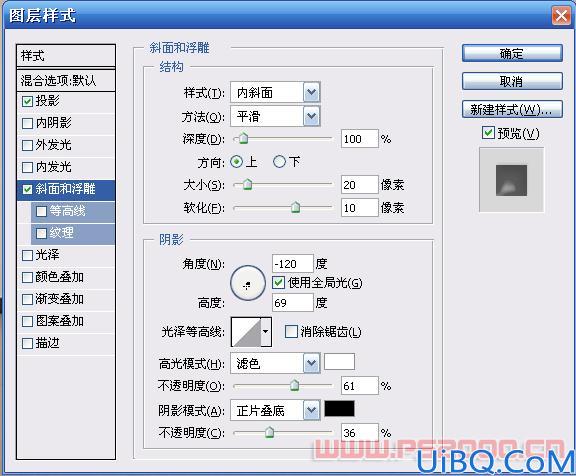Viewport: 576px width, 476px height.
Task: Click the 新建样式 button
Action: click(x=512, y=109)
